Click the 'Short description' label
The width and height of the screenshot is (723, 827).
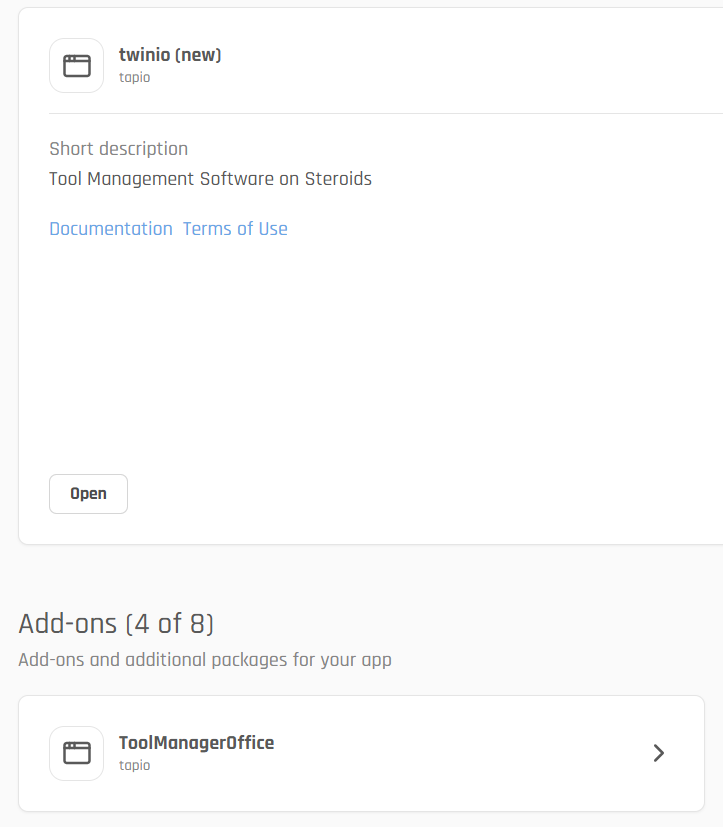(x=118, y=149)
